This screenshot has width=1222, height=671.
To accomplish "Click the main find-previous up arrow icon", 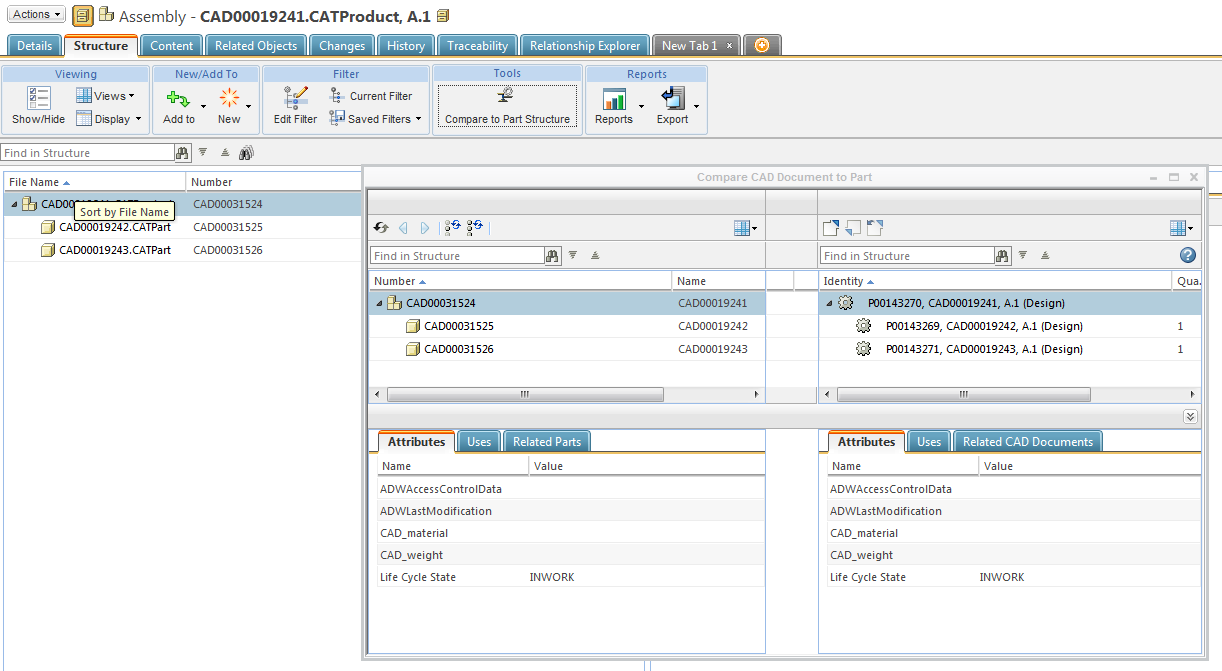I will point(225,153).
